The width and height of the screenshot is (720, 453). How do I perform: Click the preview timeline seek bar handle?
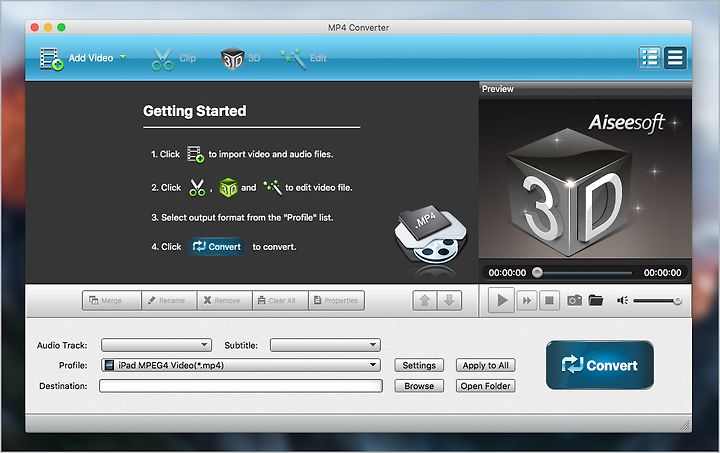tap(537, 273)
